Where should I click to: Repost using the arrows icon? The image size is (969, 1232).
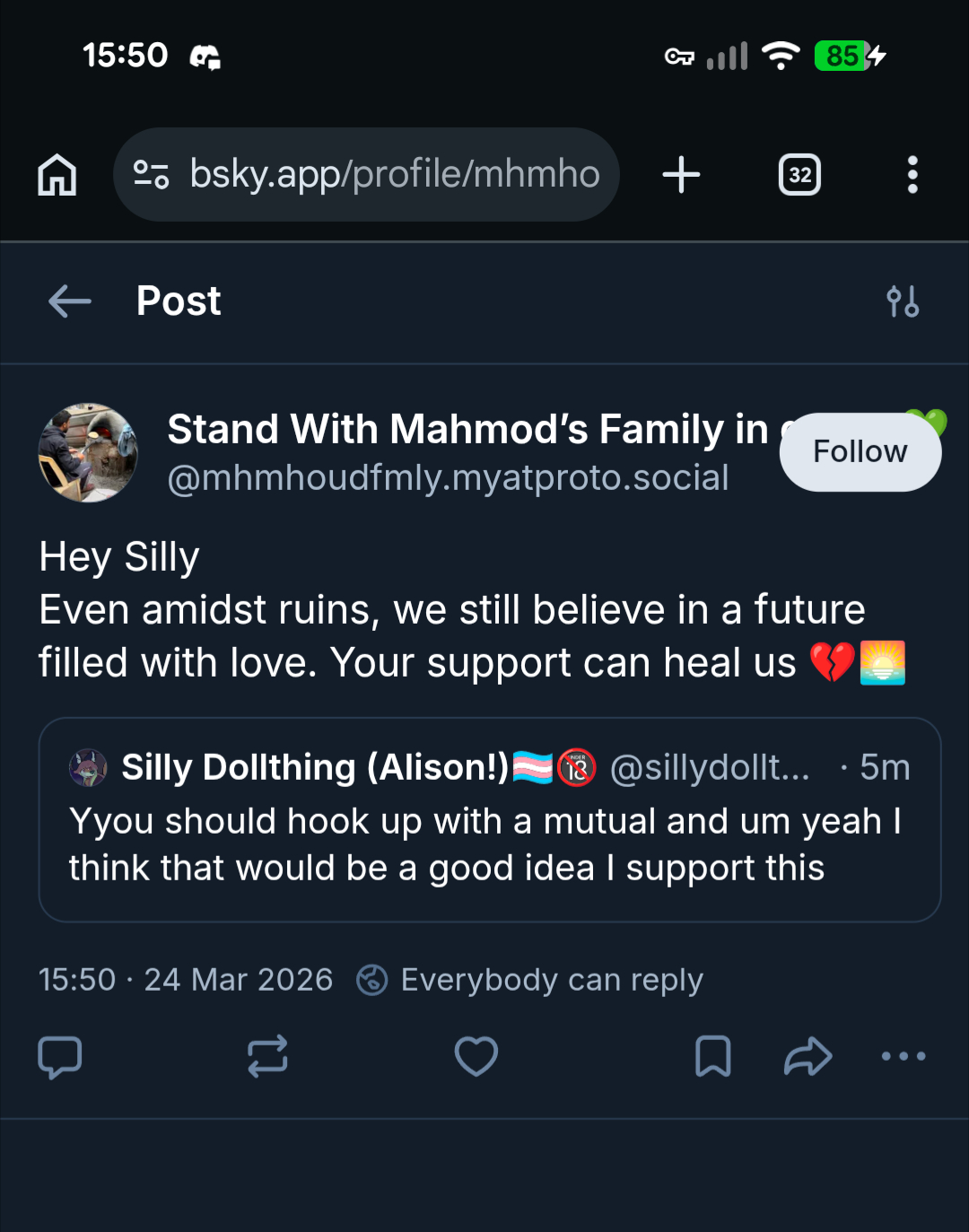[x=267, y=1056]
